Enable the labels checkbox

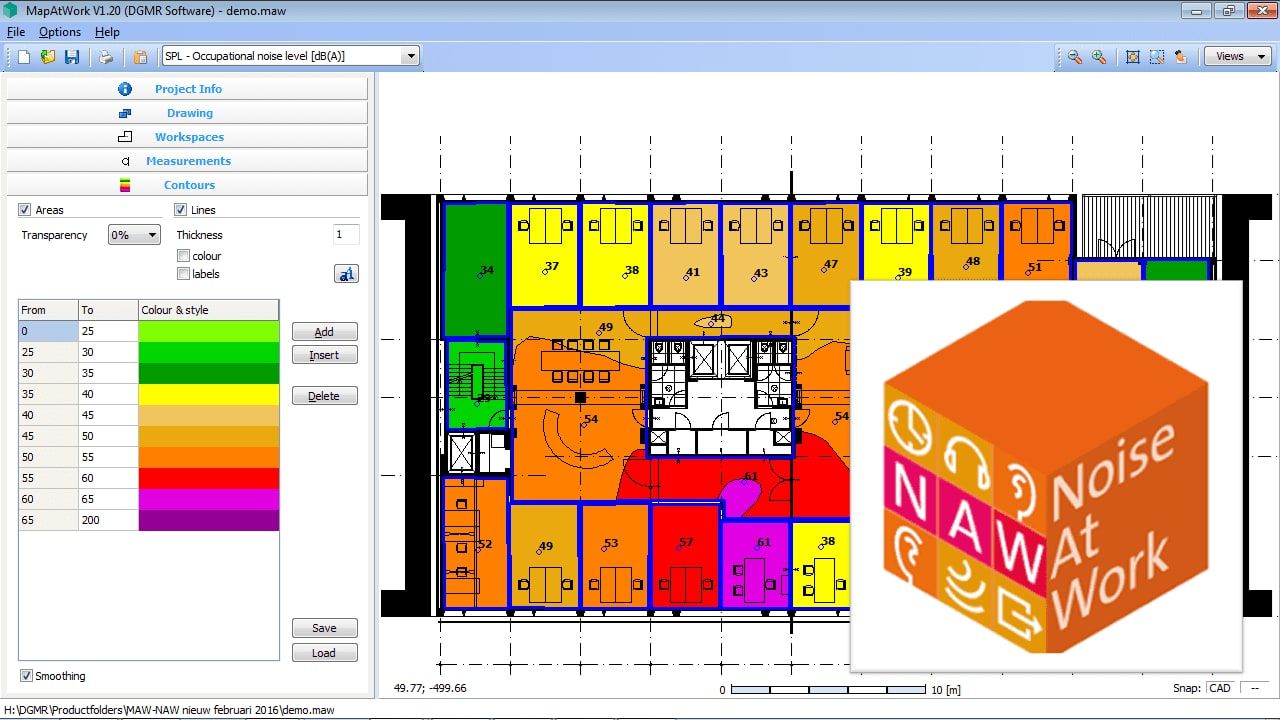[x=183, y=274]
